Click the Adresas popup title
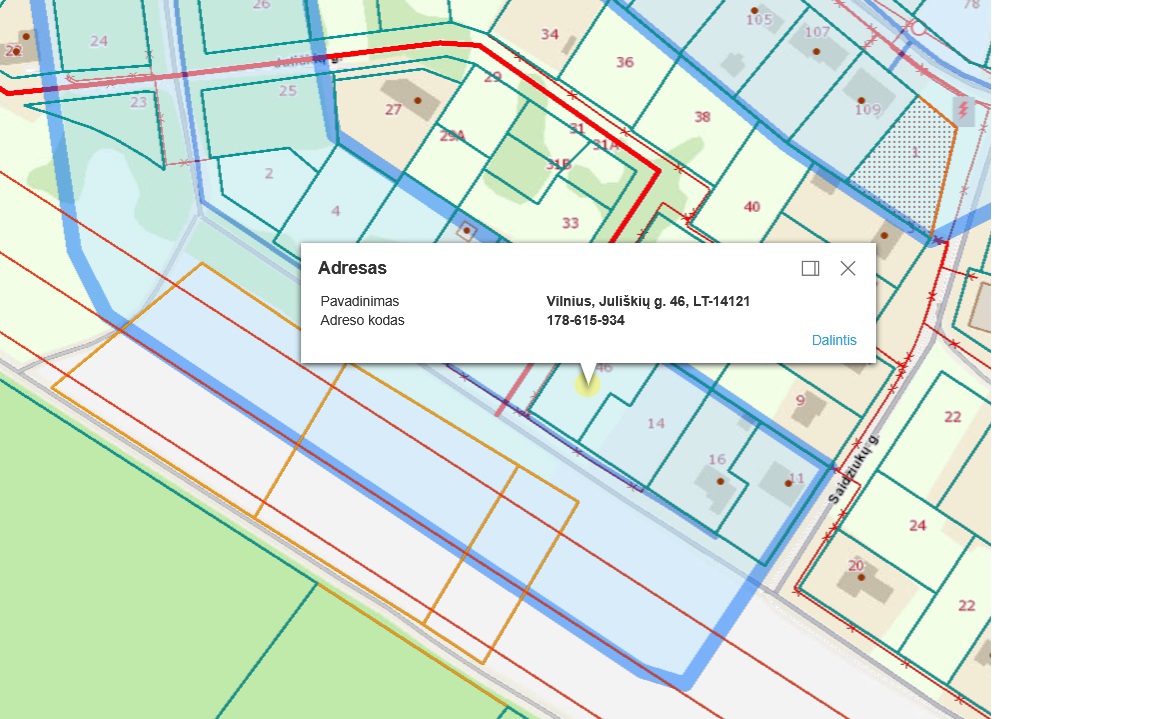 [x=352, y=268]
